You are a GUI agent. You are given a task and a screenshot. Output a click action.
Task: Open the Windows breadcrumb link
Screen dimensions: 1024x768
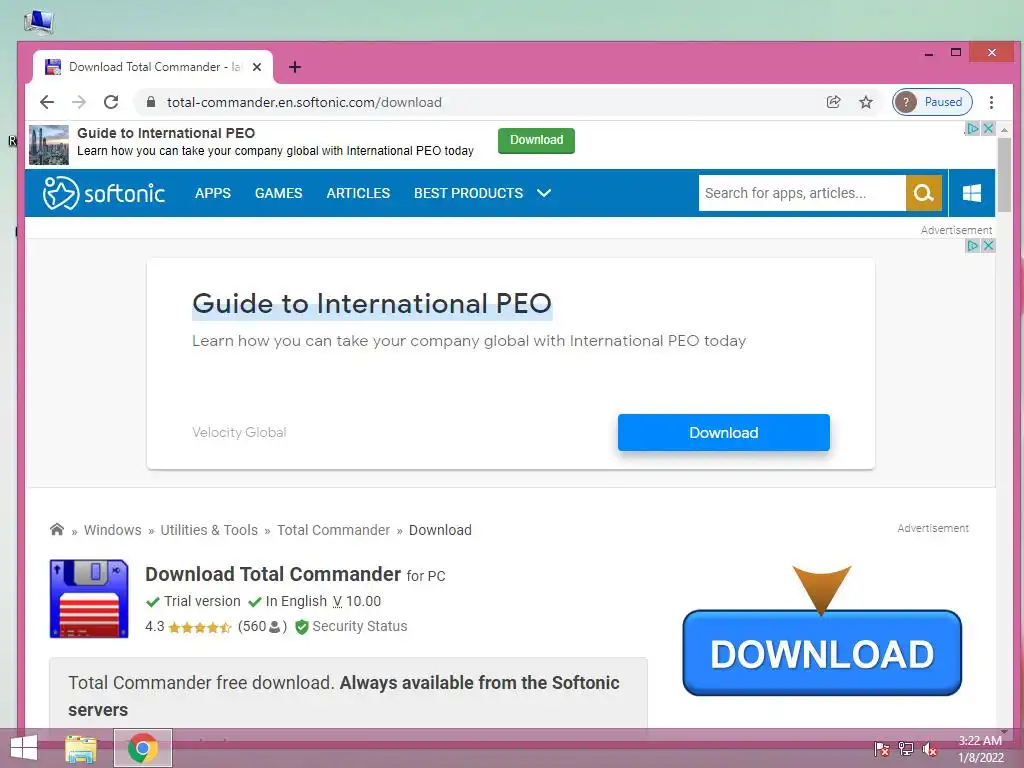click(x=112, y=530)
